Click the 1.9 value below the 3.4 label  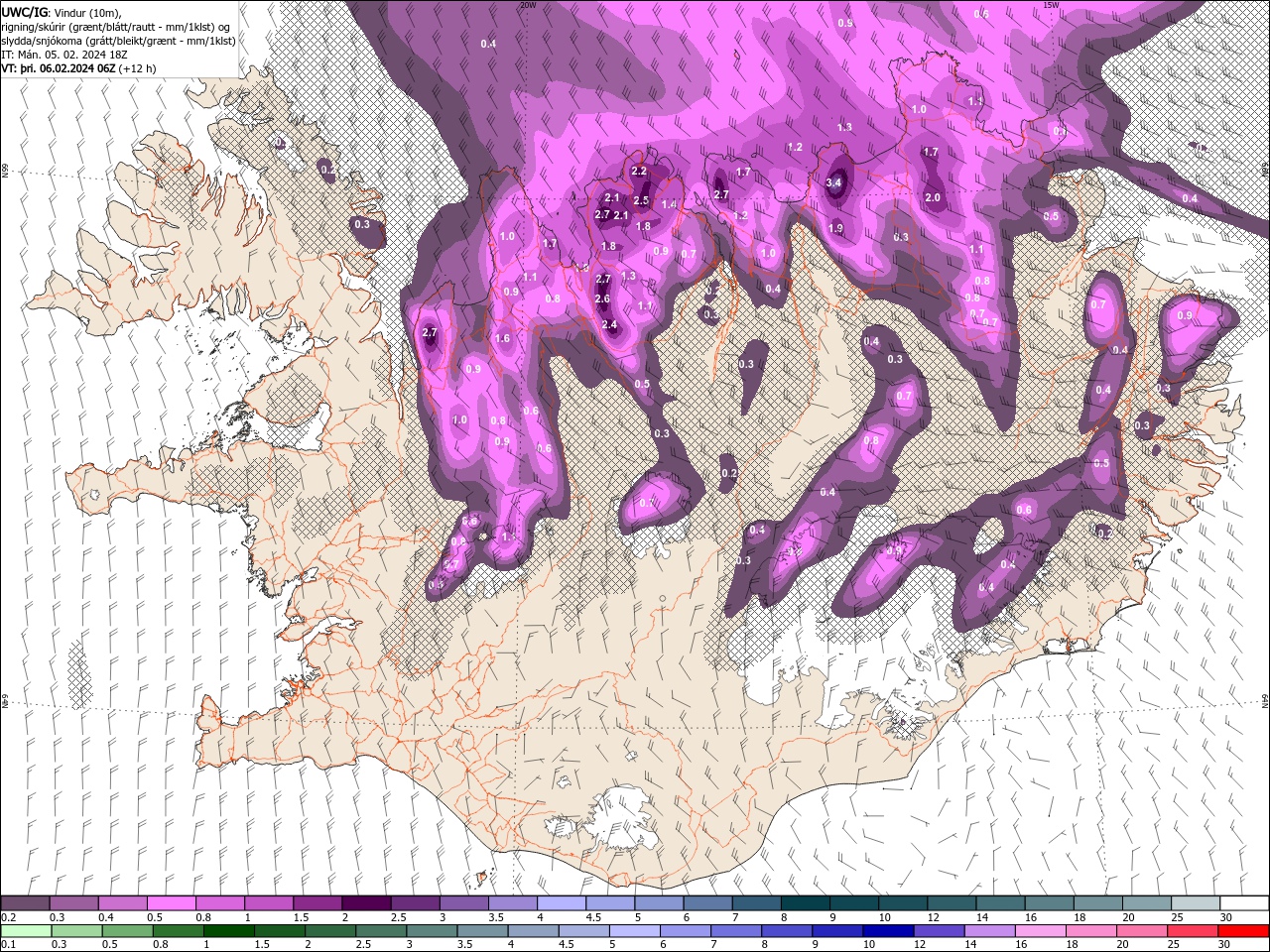[x=835, y=229]
